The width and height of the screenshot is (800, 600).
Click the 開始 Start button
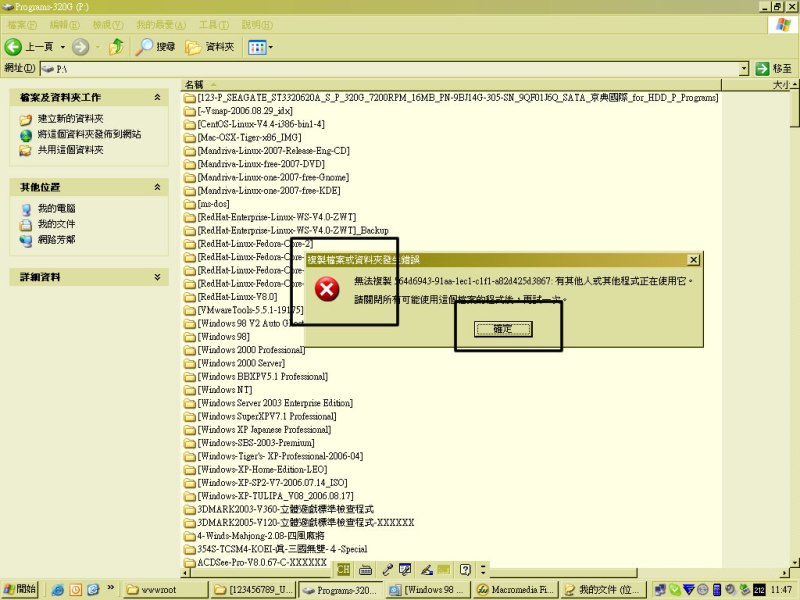19,589
